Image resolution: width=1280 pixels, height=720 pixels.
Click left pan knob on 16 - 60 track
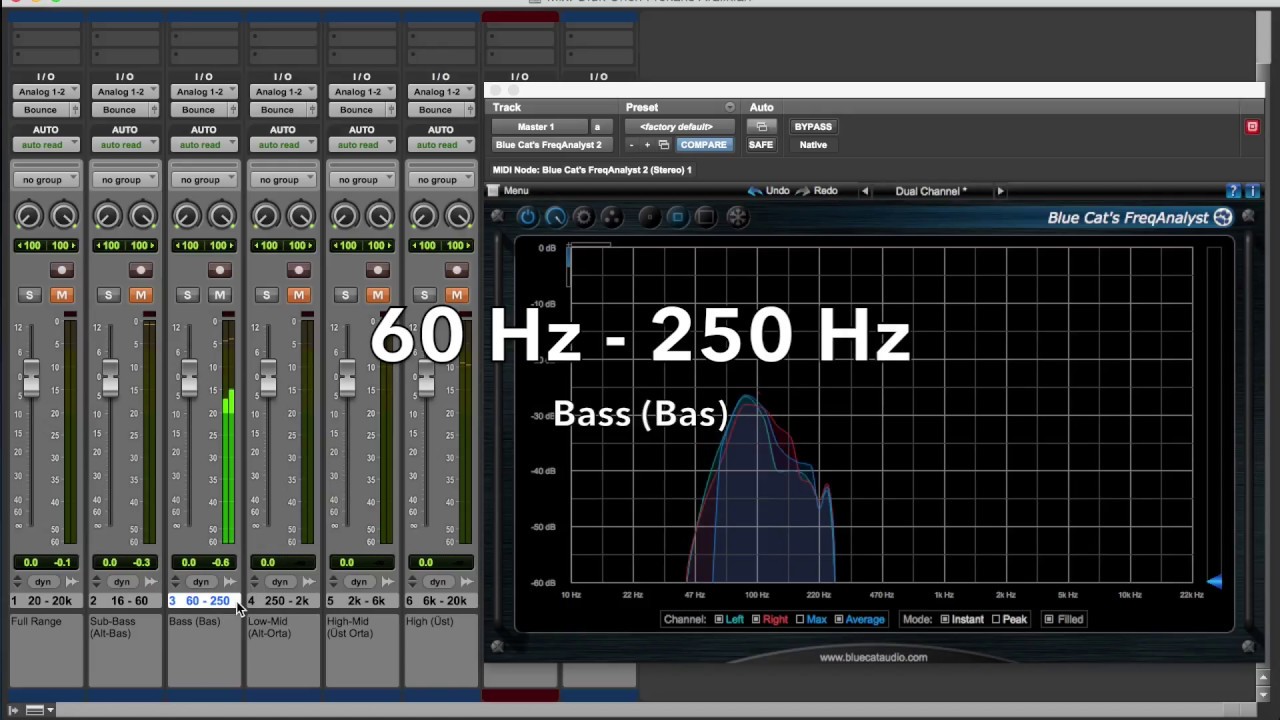pyautogui.click(x=108, y=215)
